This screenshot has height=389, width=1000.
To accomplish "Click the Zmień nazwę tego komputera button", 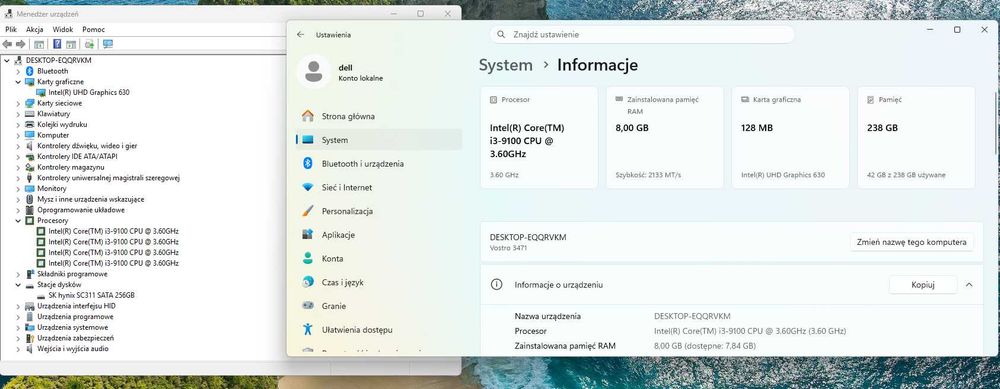I will 911,242.
